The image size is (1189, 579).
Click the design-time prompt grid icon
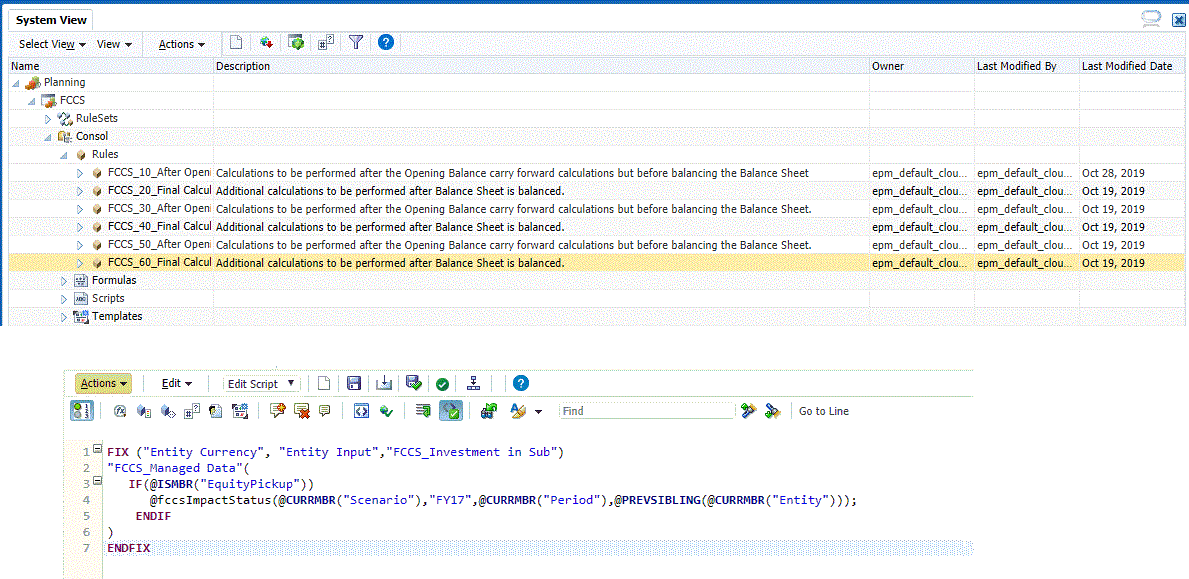pyautogui.click(x=240, y=411)
